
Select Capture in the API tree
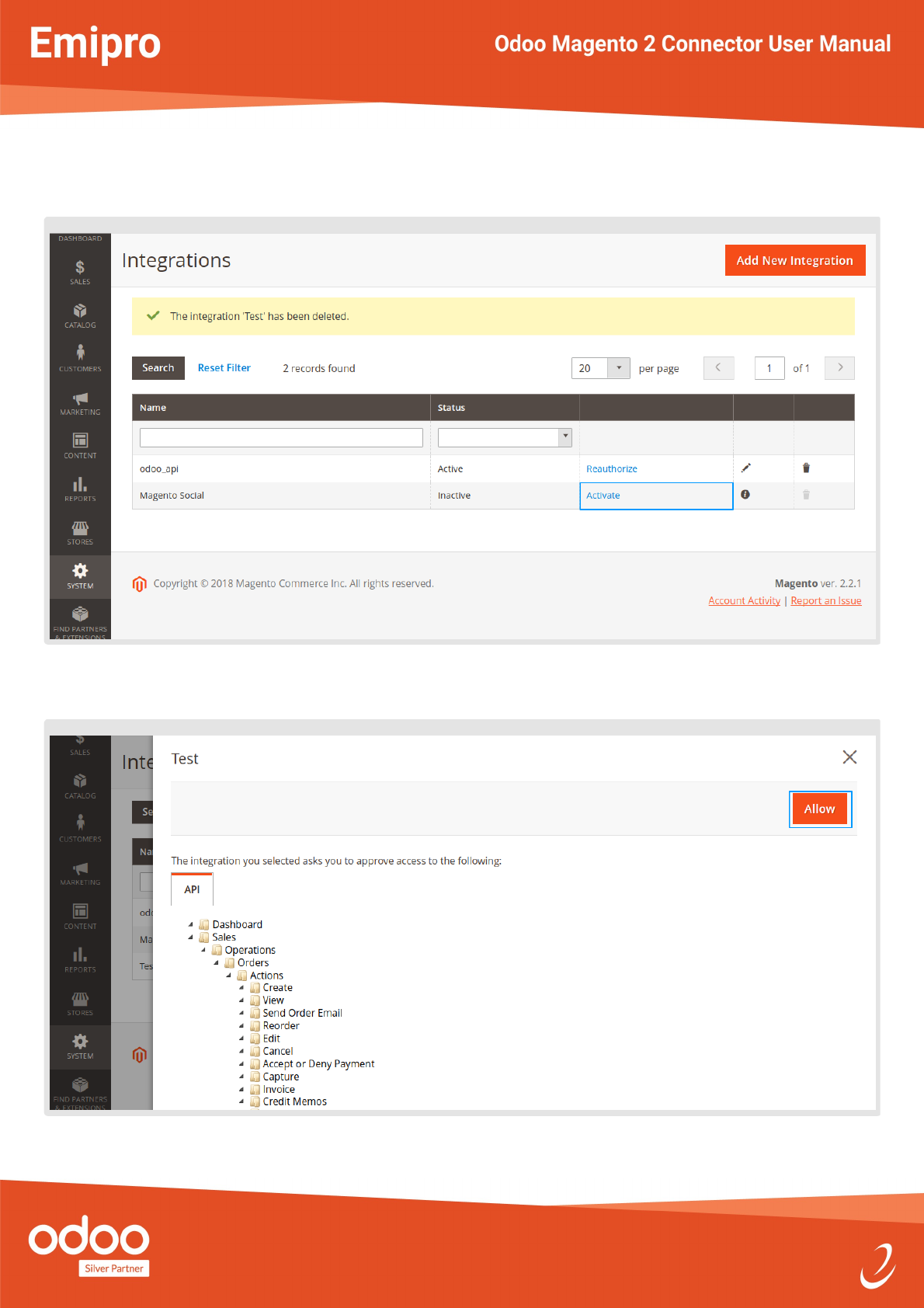(280, 1077)
